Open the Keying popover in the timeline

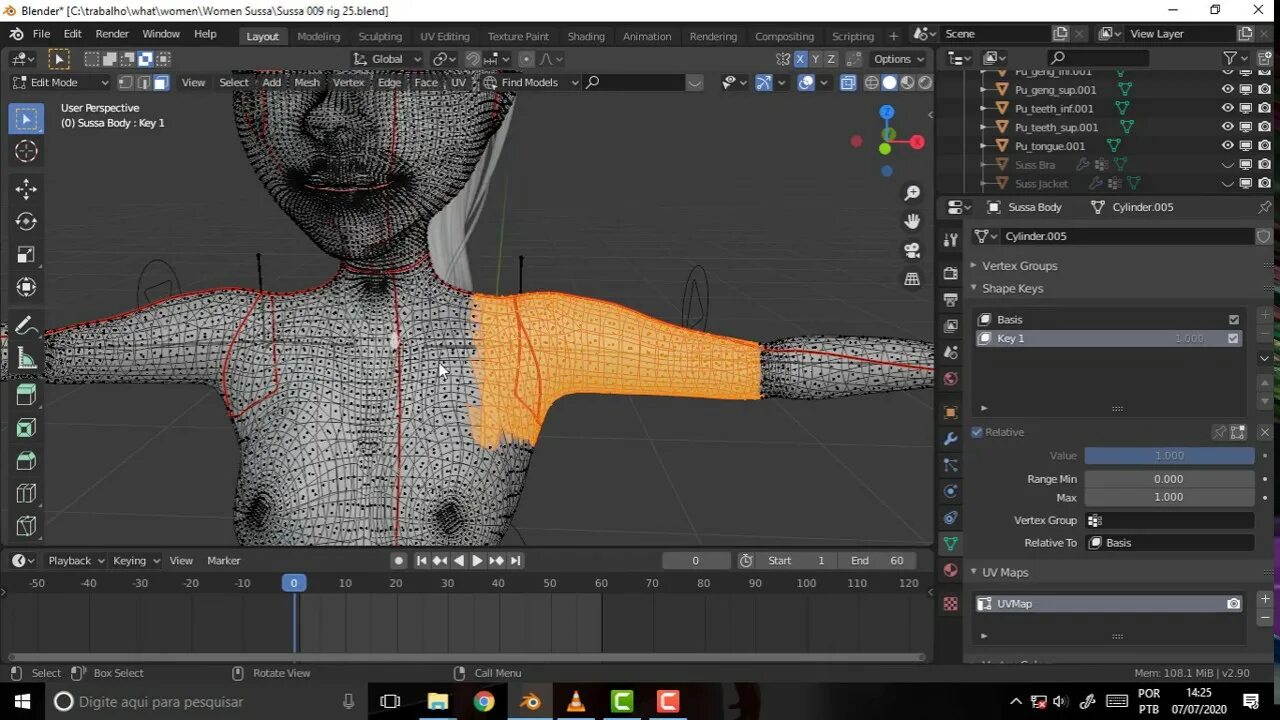[x=135, y=560]
